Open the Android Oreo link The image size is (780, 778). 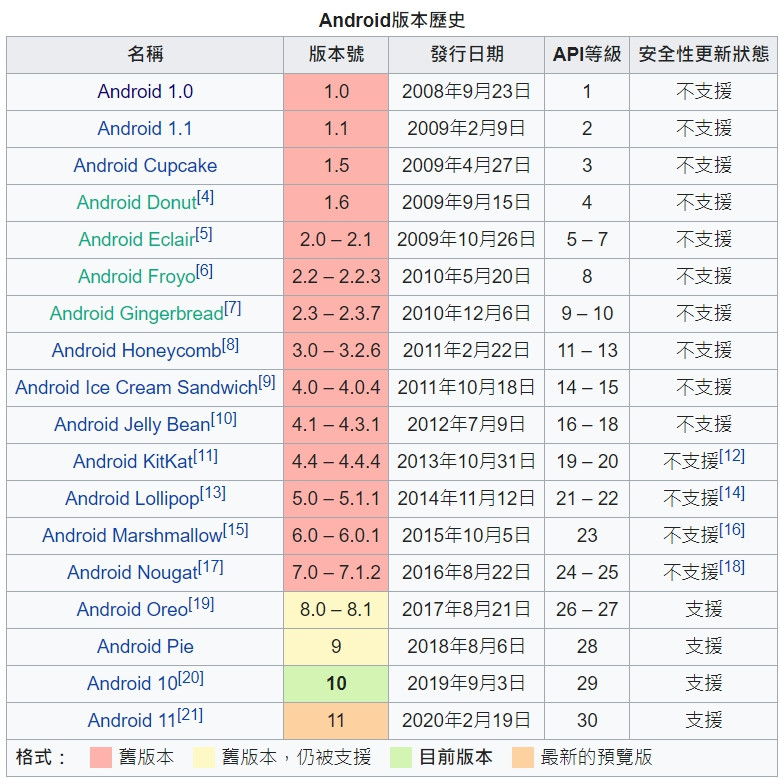coord(132,609)
